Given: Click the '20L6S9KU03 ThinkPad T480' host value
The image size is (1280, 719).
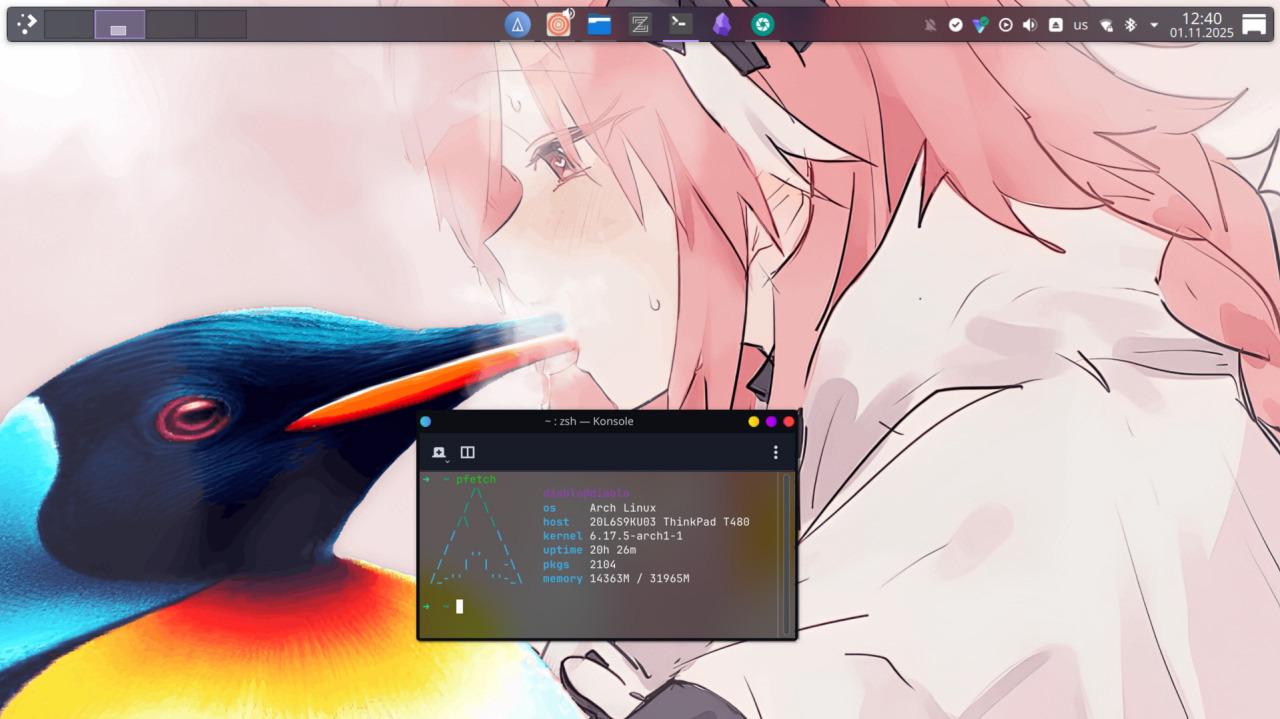Looking at the screenshot, I should click(x=669, y=522).
